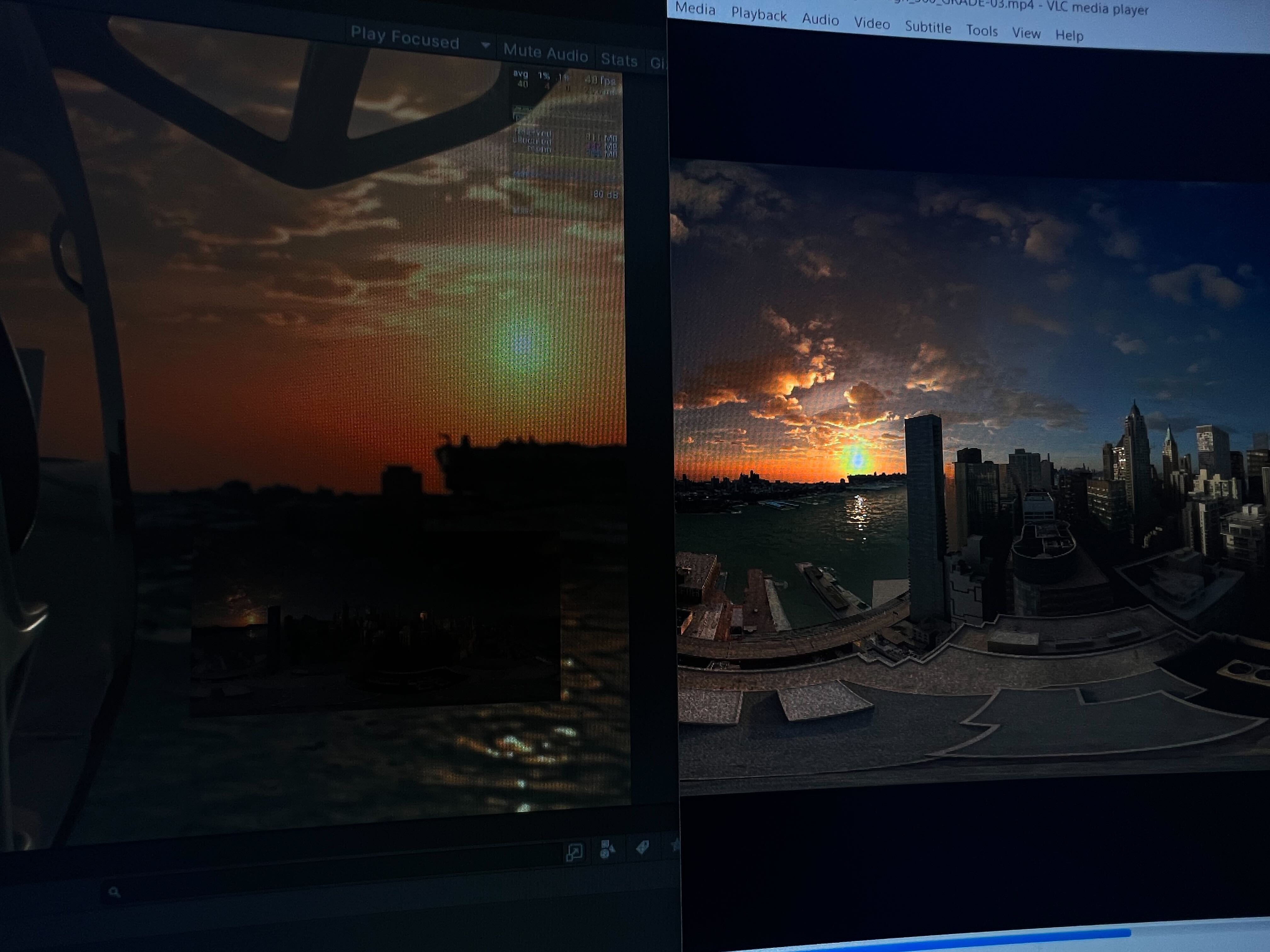
Task: Open the Tools menu in VLC
Action: pyautogui.click(x=981, y=31)
